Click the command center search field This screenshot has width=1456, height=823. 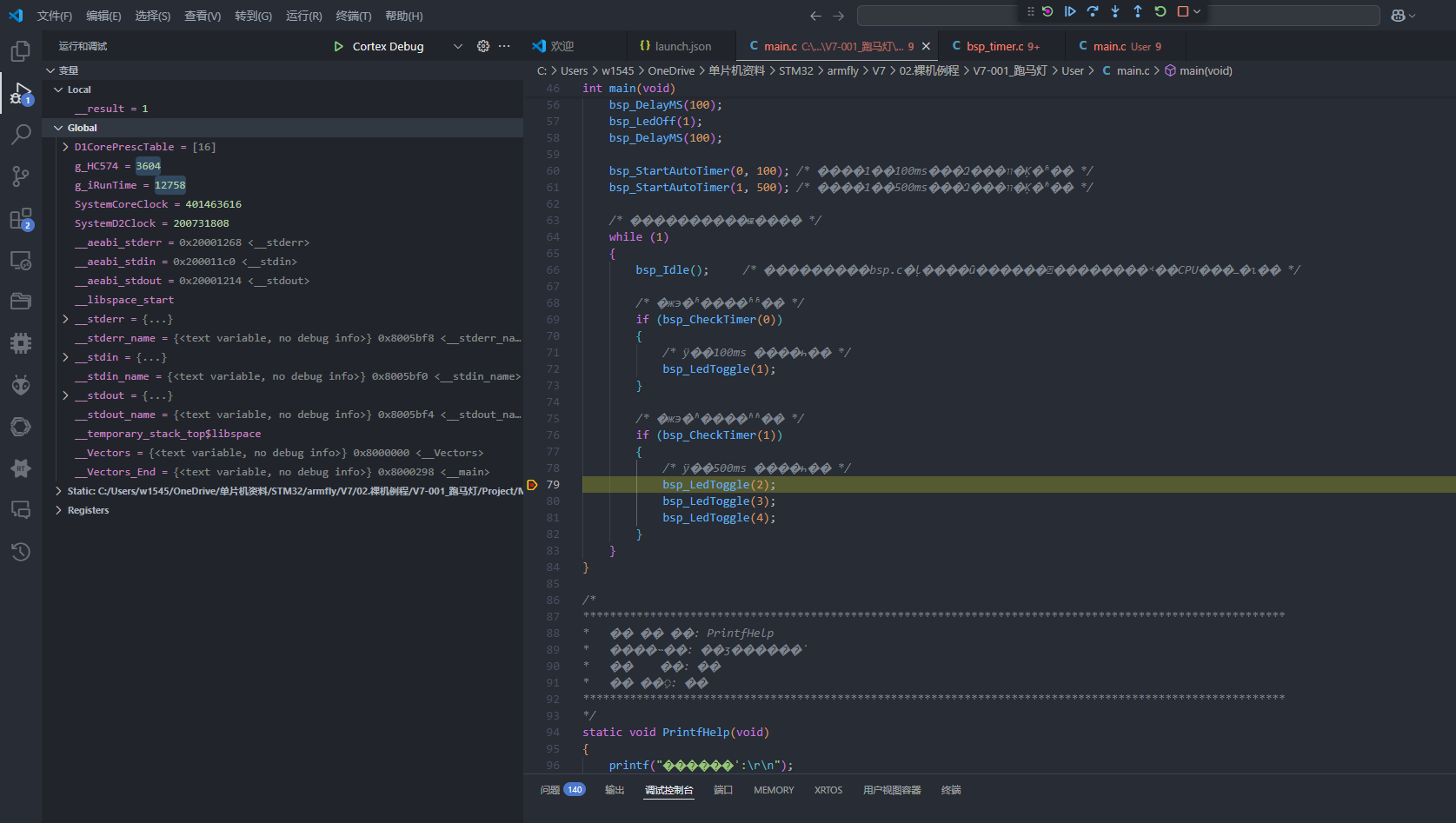[1118, 16]
